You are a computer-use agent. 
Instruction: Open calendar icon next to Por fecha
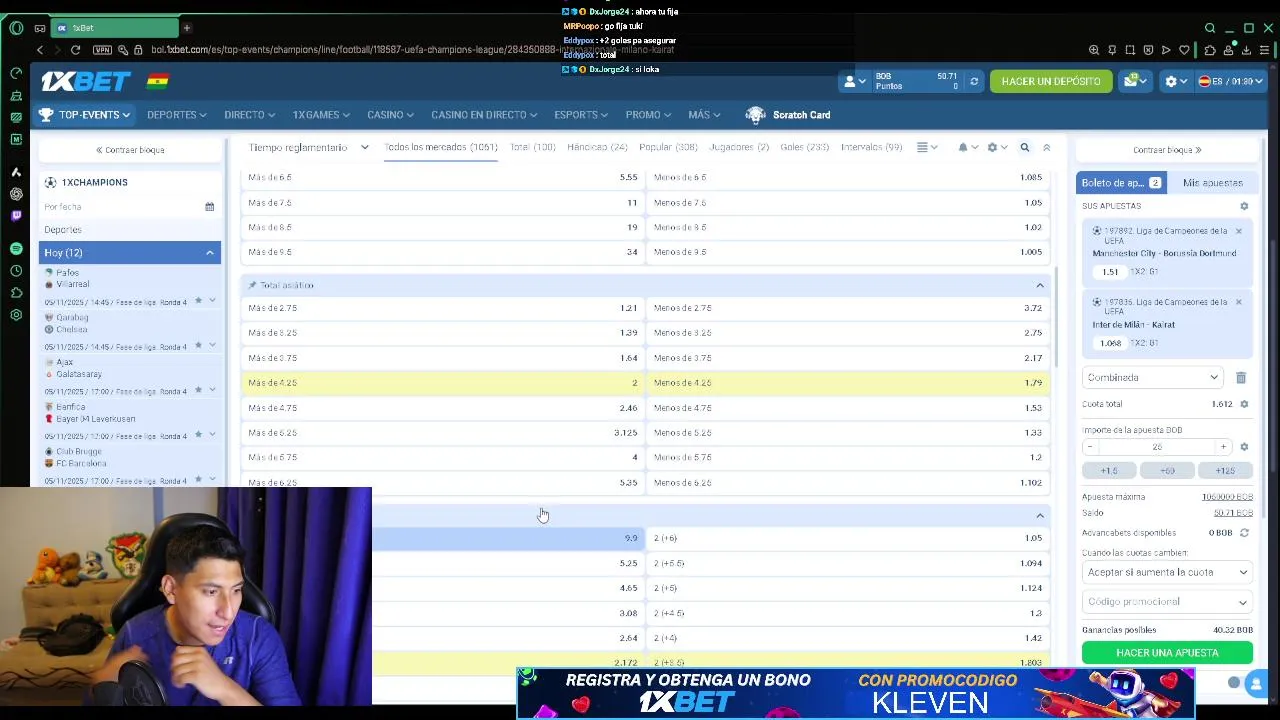coord(209,207)
